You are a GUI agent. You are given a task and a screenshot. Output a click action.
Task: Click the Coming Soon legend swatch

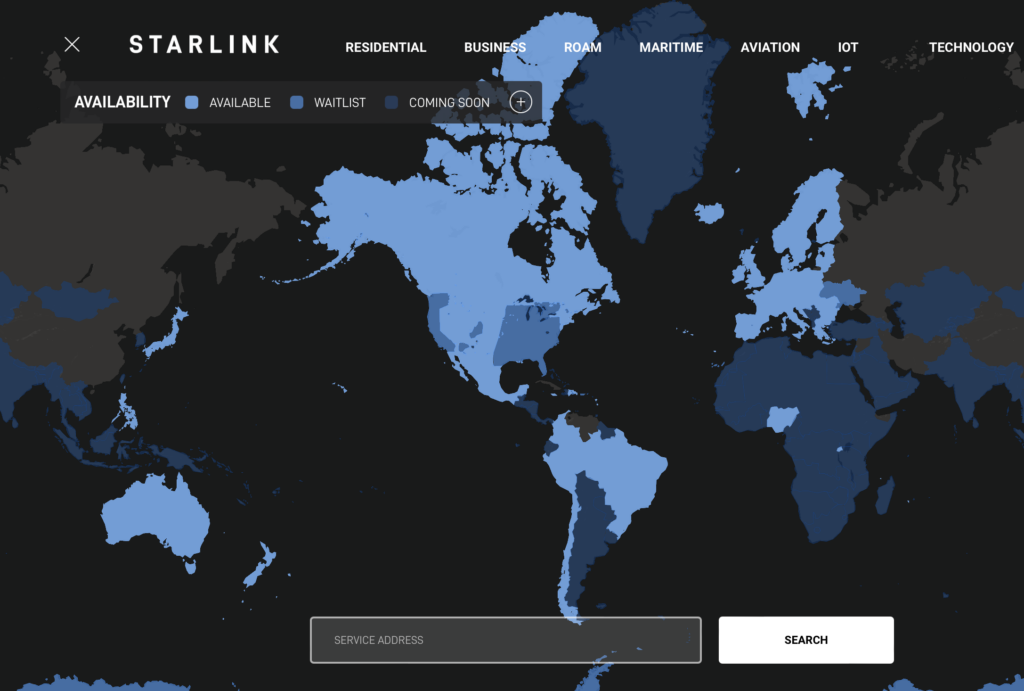coord(391,102)
